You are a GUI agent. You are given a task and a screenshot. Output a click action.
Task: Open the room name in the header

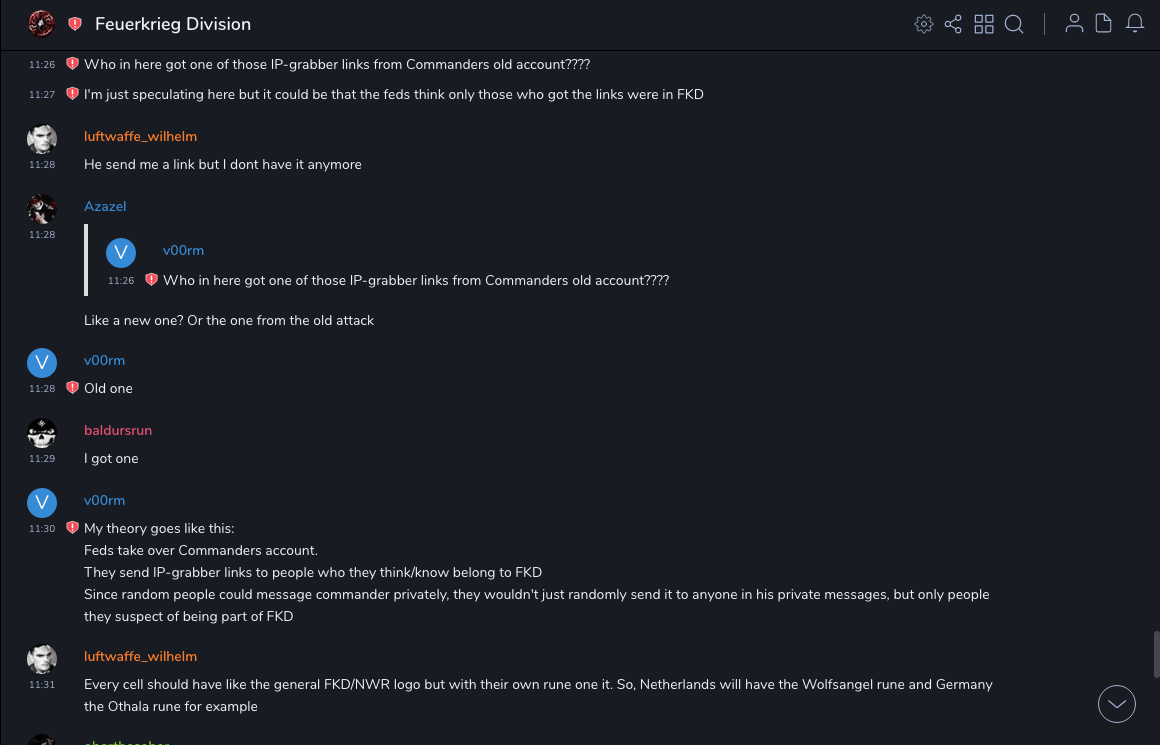pyautogui.click(x=173, y=24)
